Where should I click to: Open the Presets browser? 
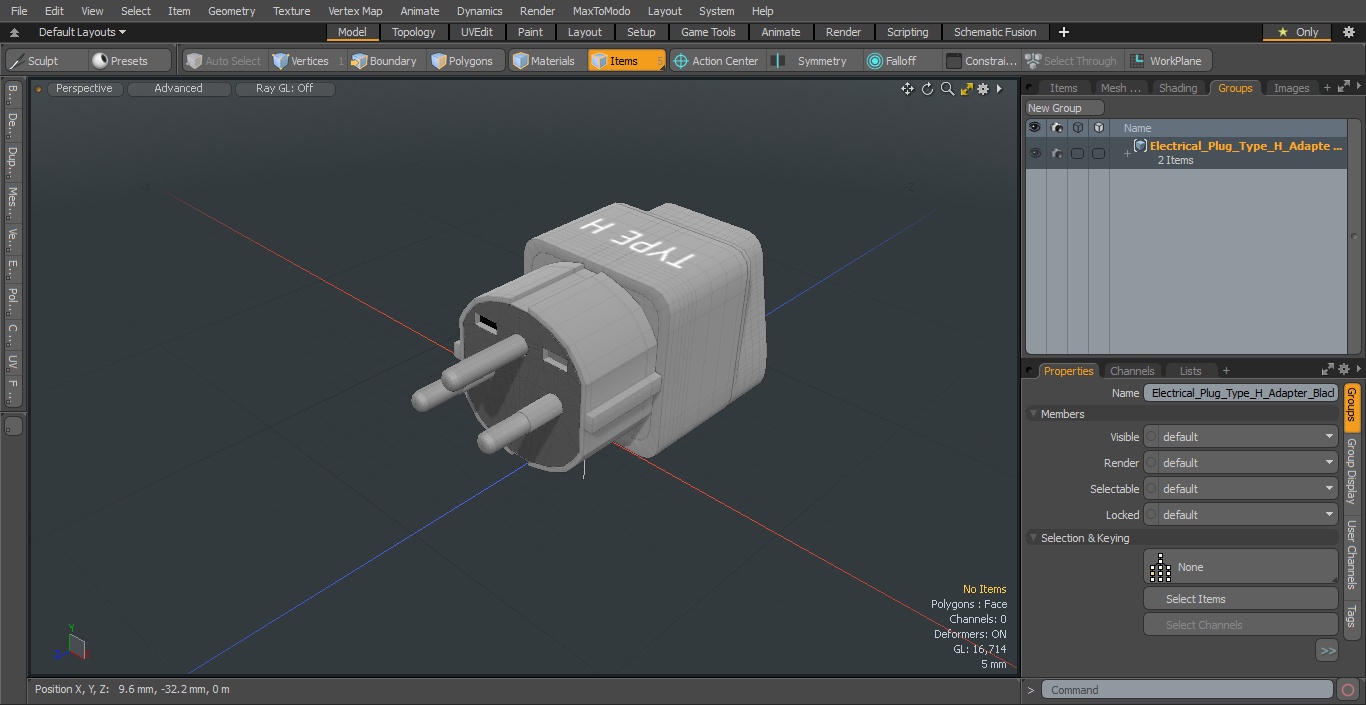(x=130, y=61)
